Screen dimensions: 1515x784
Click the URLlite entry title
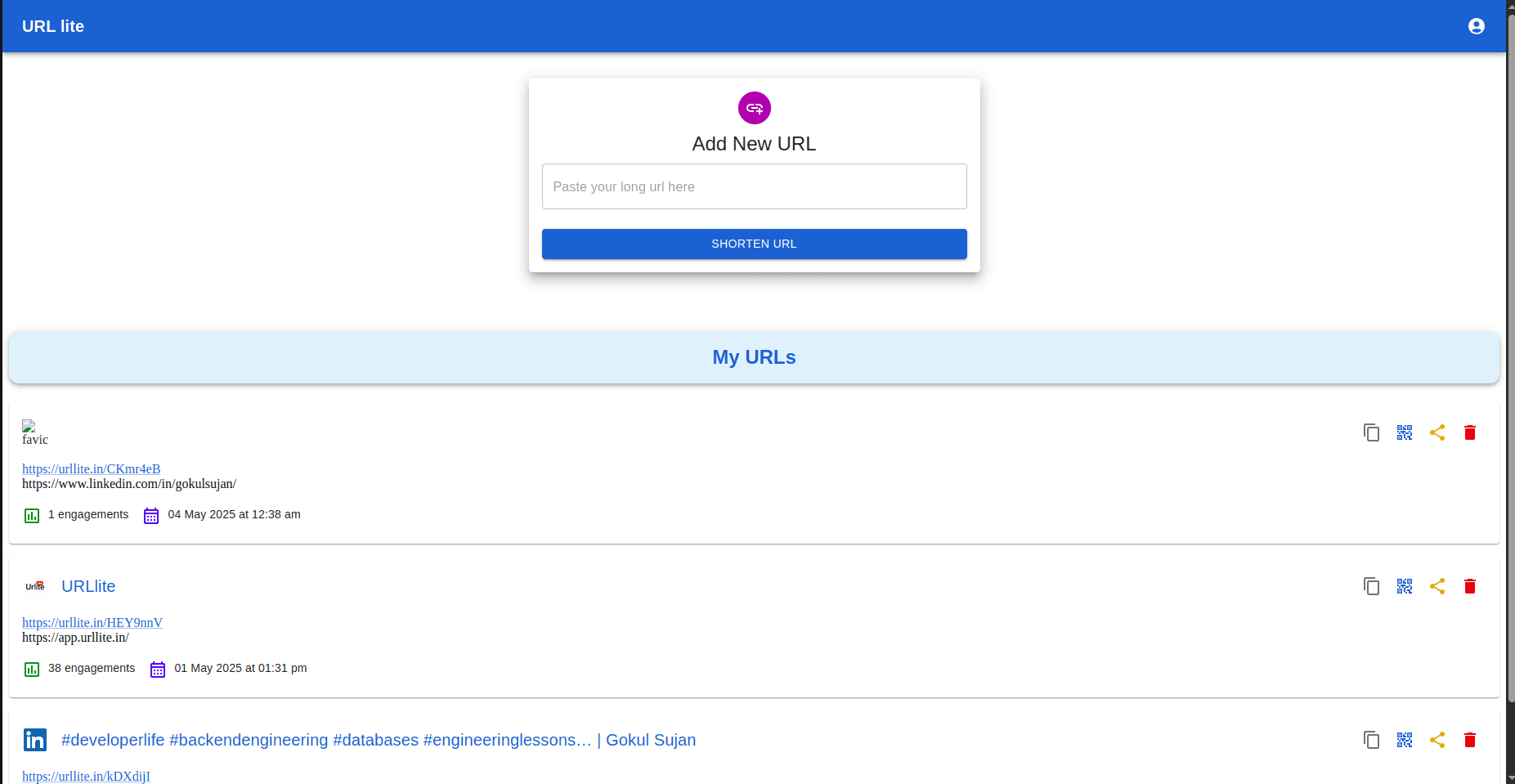click(88, 586)
